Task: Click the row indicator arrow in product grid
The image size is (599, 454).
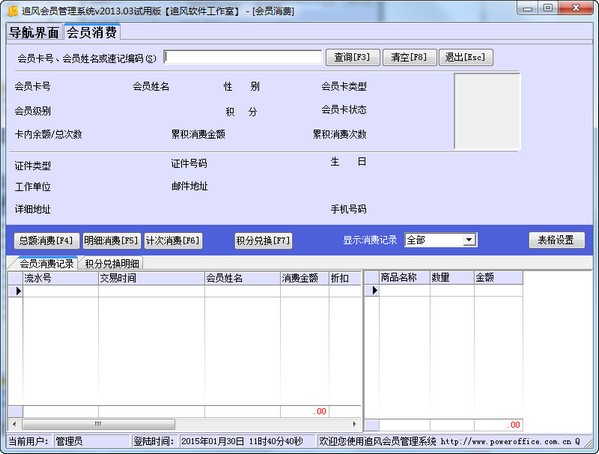Action: pos(374,290)
